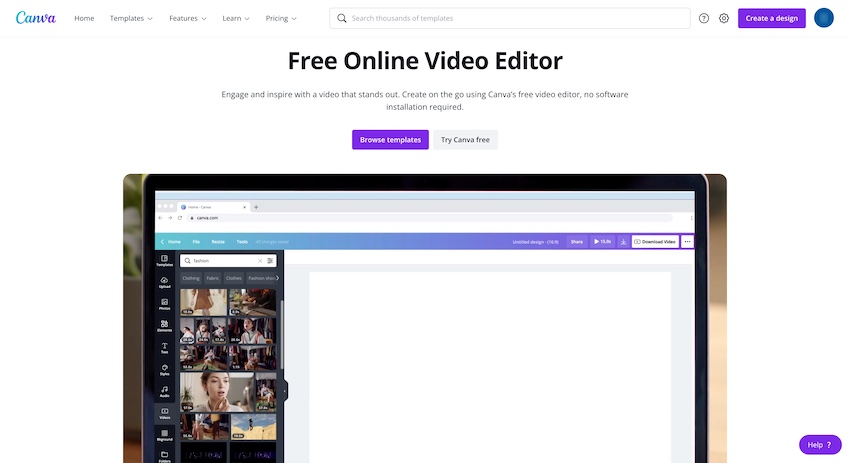Image resolution: width=850 pixels, height=463 pixels.
Task: Select the woman close-up video thumbnail
Action: click(x=216, y=391)
